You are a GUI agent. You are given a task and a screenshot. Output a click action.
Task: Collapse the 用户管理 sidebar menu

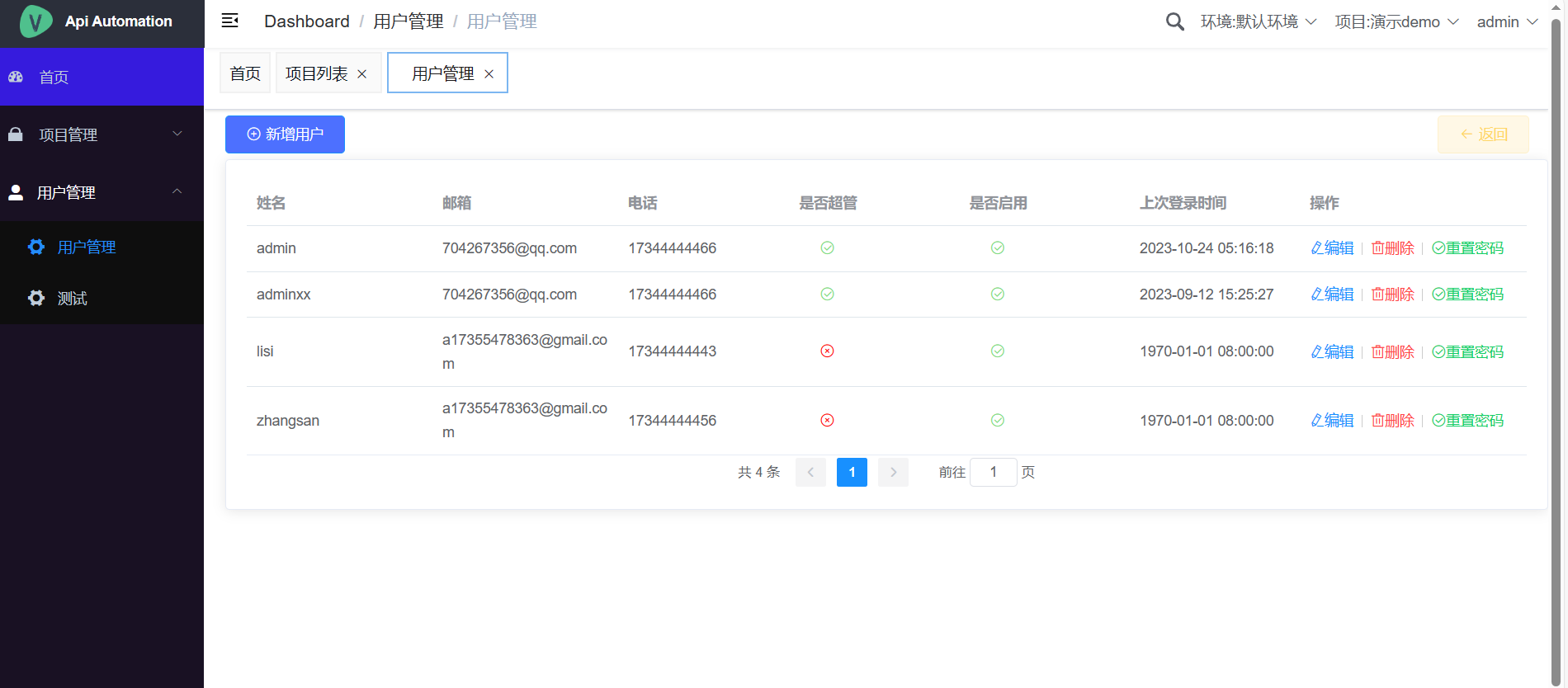point(102,192)
